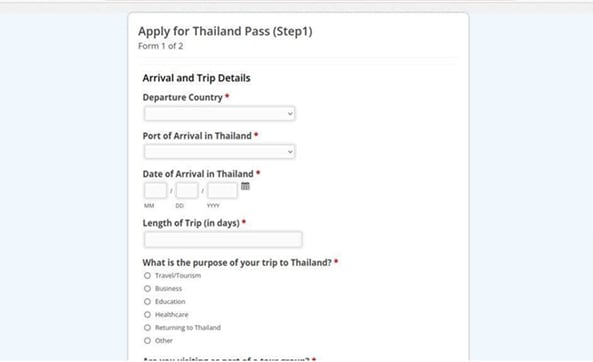Click the Arrival and Trip Details section title
The image size is (593, 362).
pos(196,78)
